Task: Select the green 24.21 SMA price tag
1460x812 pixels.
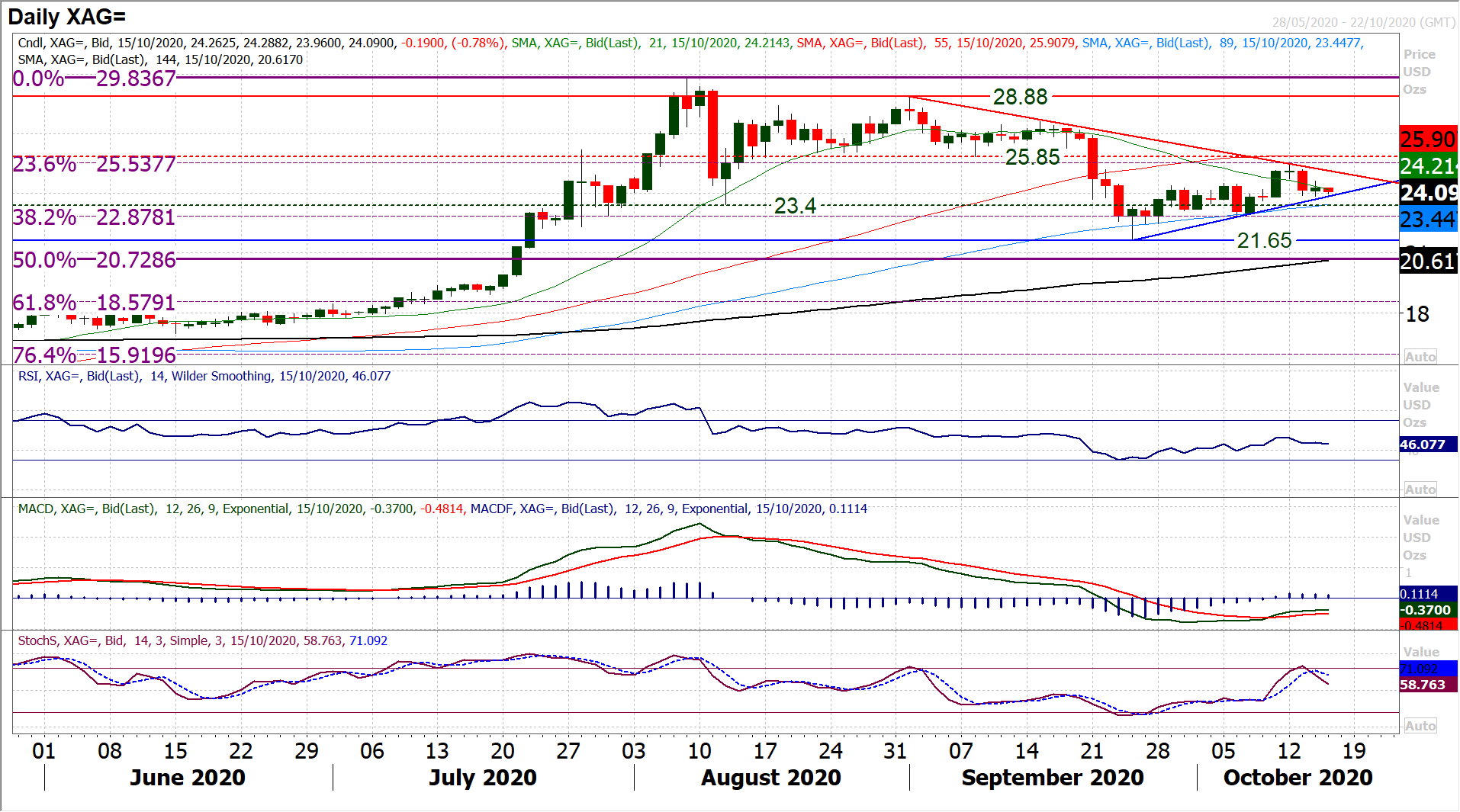Action: pos(1428,165)
